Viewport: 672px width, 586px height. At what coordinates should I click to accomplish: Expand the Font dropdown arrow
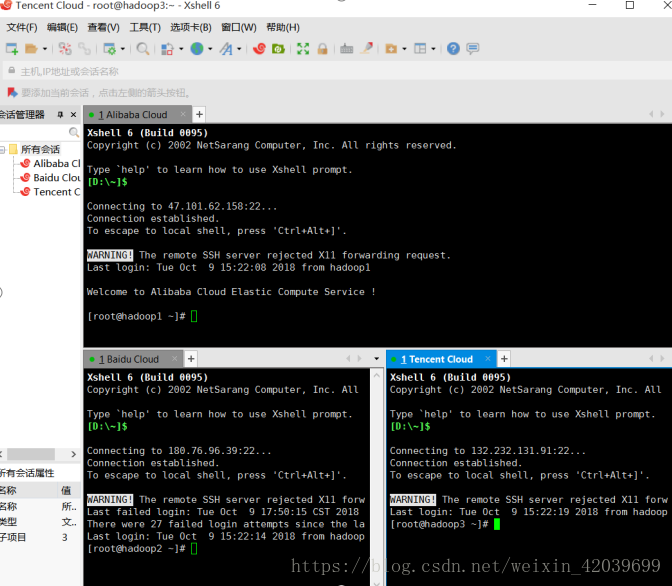coord(239,49)
